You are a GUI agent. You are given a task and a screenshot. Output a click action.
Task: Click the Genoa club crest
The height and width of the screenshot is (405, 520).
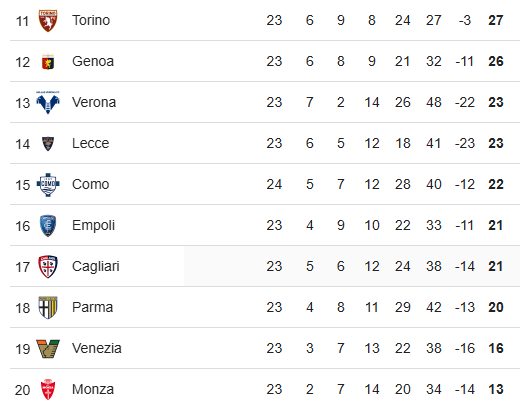pos(48,62)
